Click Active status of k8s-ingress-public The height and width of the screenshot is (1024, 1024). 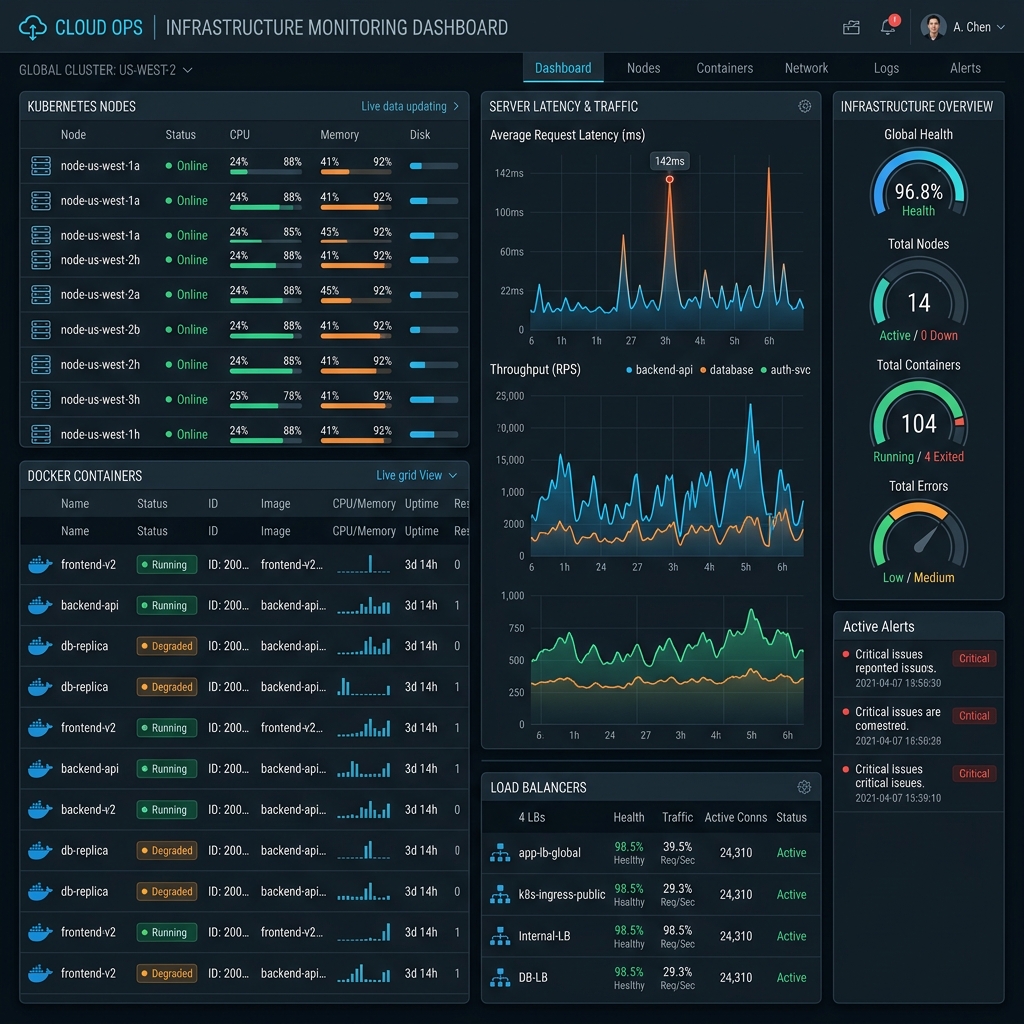pos(791,894)
